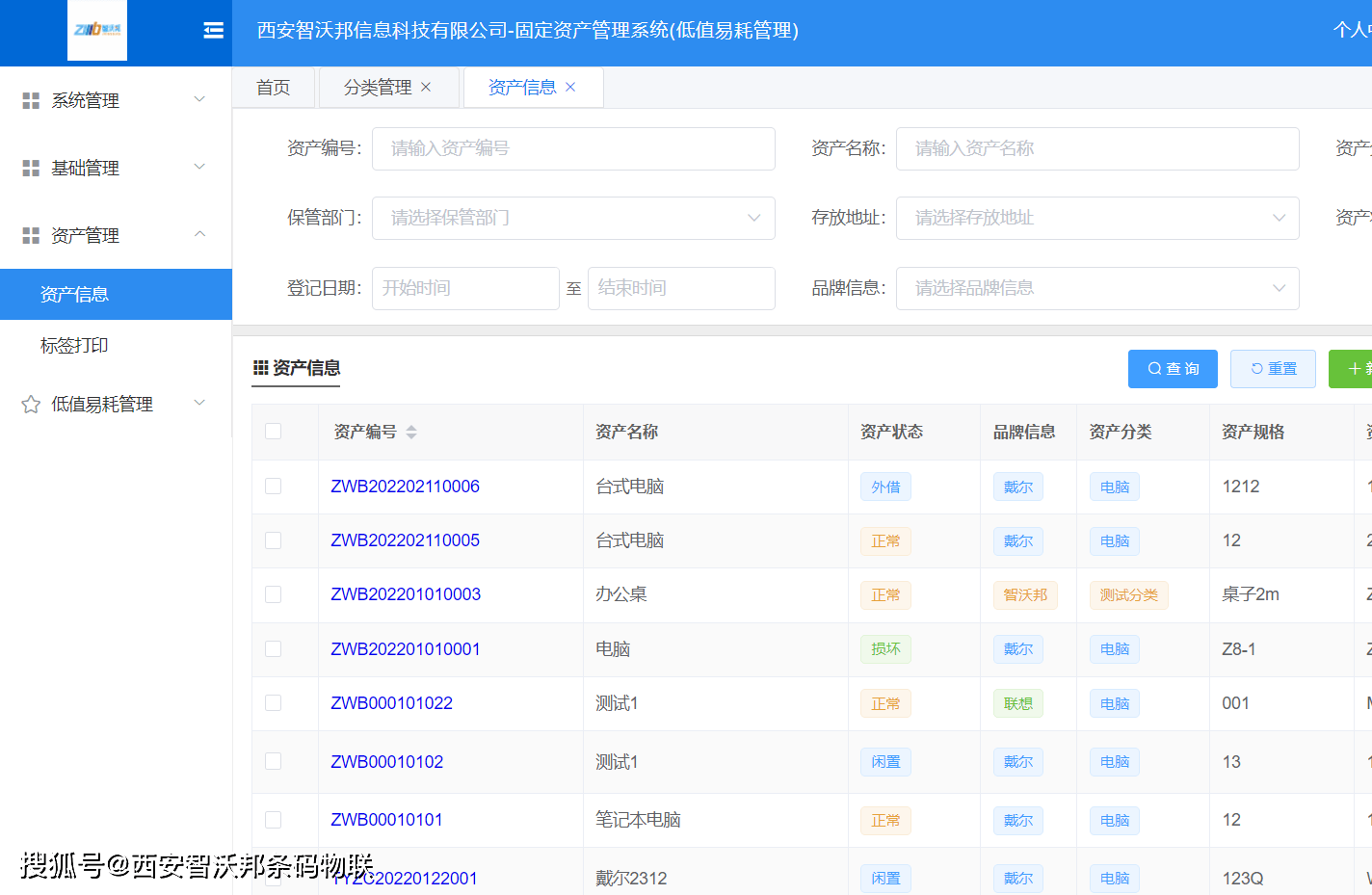
Task: Focus the 资产名称 input field
Action: pos(1097,148)
